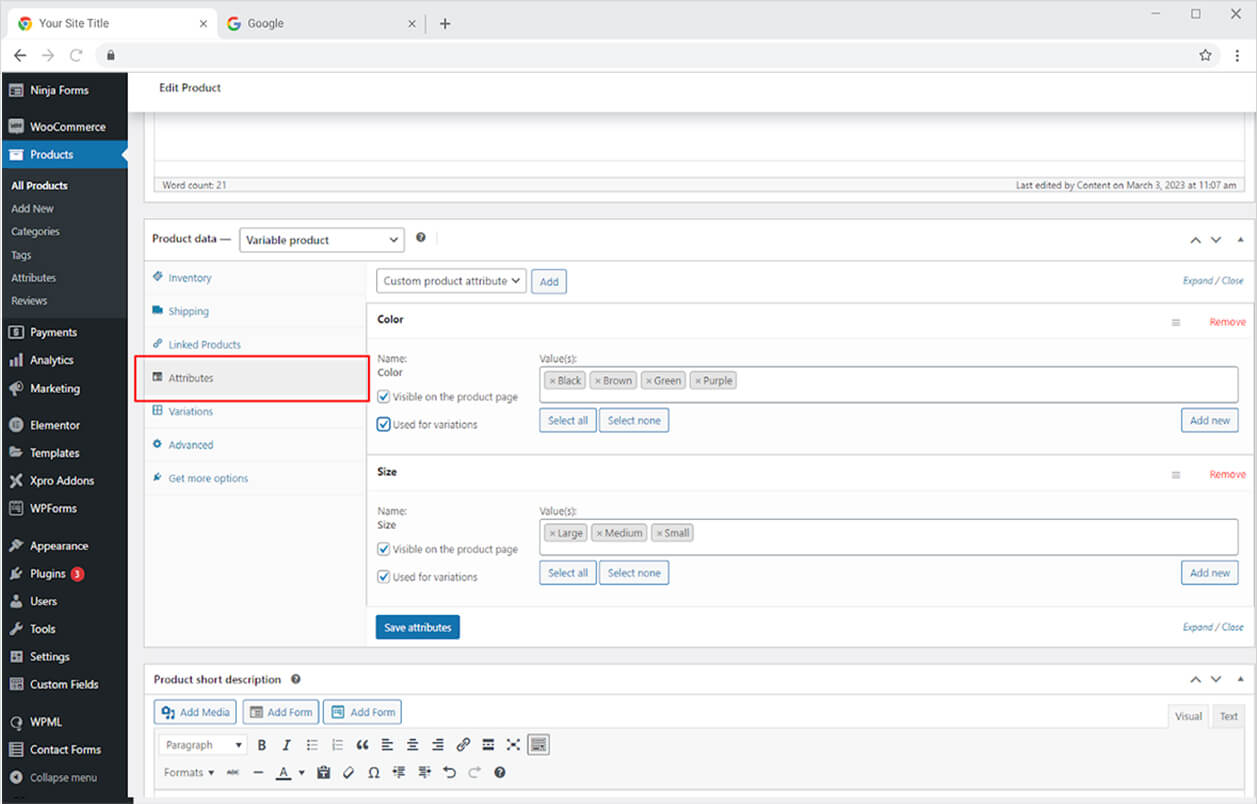The width and height of the screenshot is (1257, 804).
Task: Uncheck Used for variations under the Color attribute
Action: [384, 424]
